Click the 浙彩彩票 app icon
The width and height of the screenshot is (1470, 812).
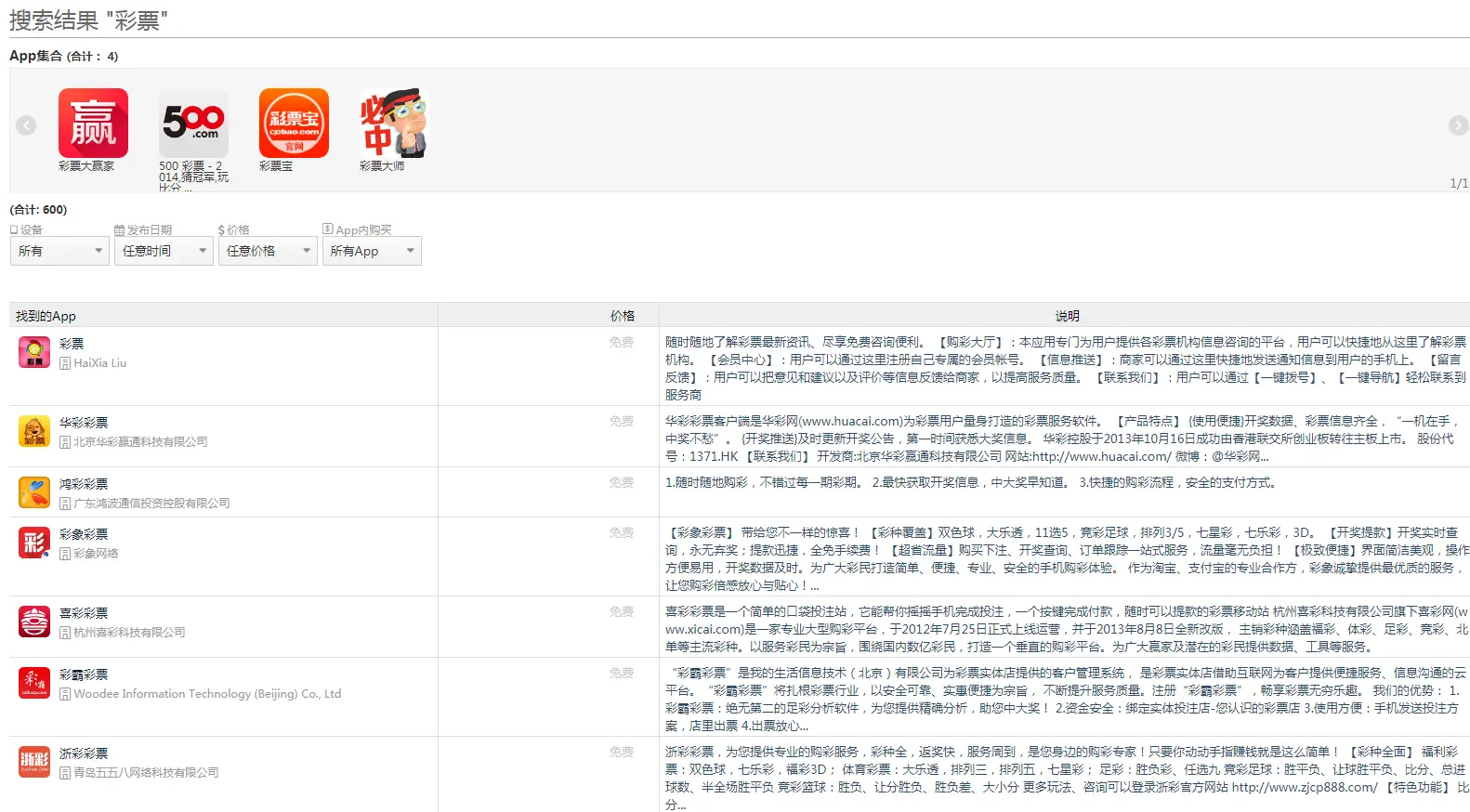coord(34,762)
